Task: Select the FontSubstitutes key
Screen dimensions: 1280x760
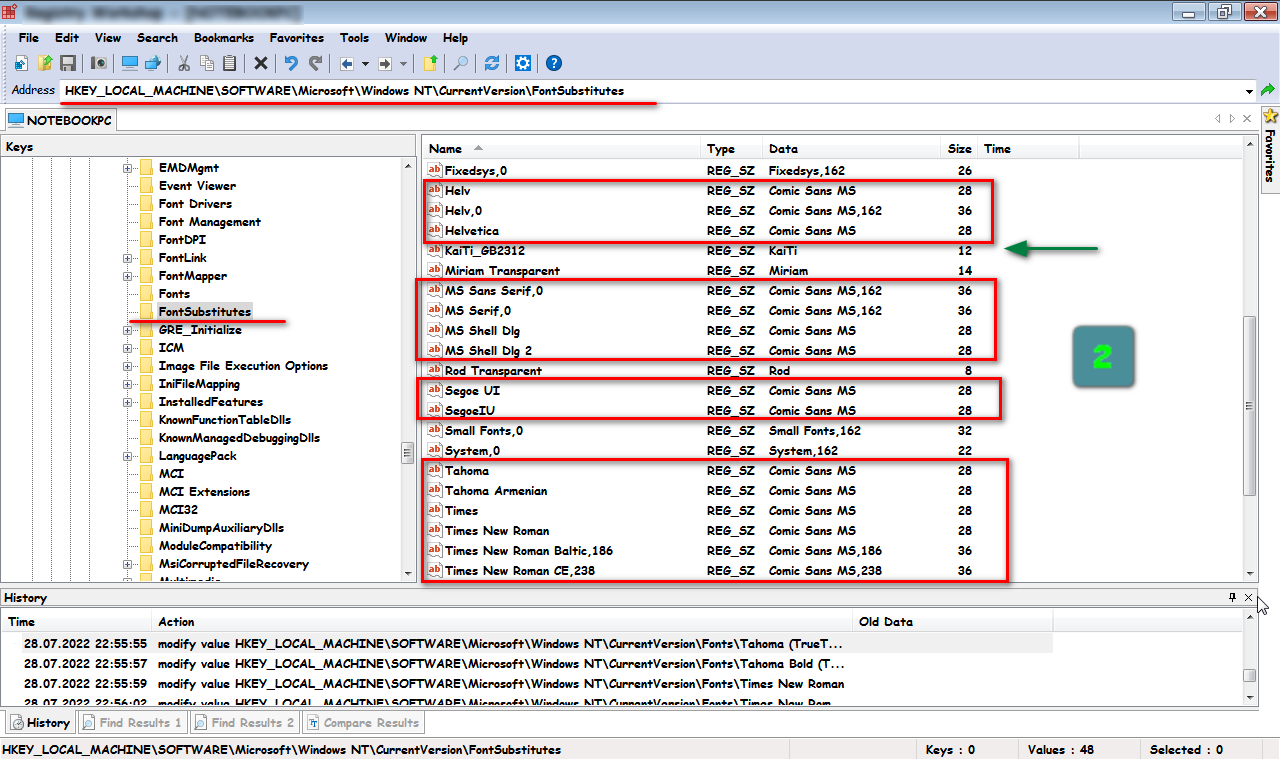Action: coord(204,312)
